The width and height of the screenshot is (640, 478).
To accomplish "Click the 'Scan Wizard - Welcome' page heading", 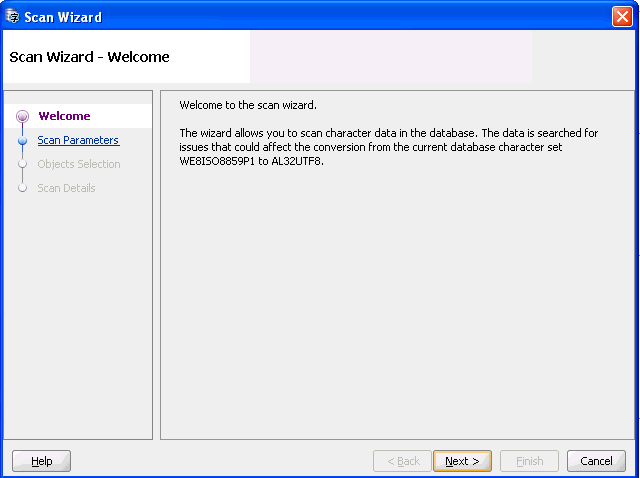I will point(89,57).
